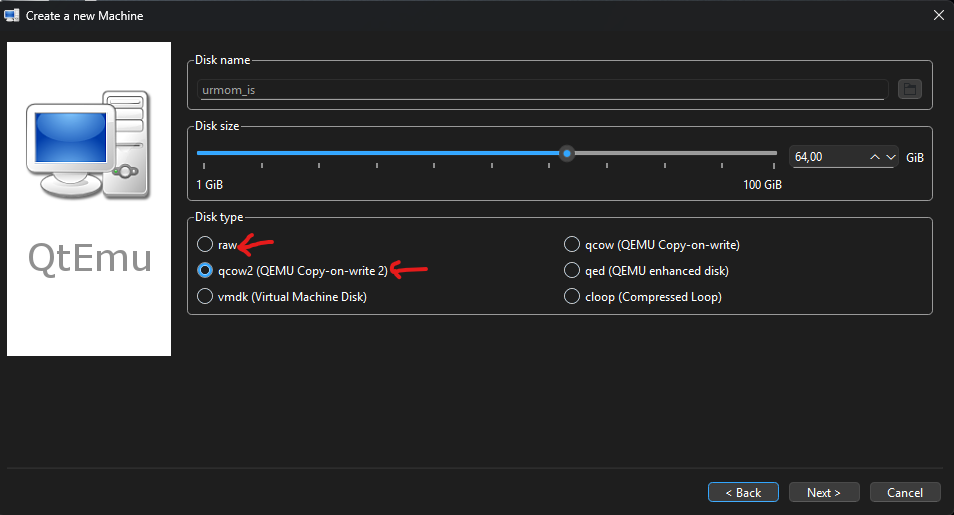Image resolution: width=954 pixels, height=515 pixels.
Task: Go back with the Back button
Action: (x=742, y=492)
